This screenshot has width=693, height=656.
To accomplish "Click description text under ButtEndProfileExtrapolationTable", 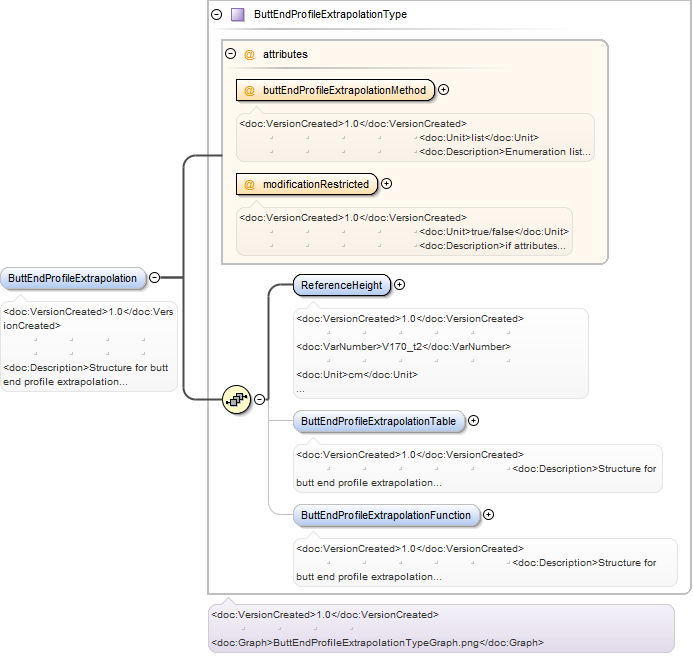I will 476,476.
